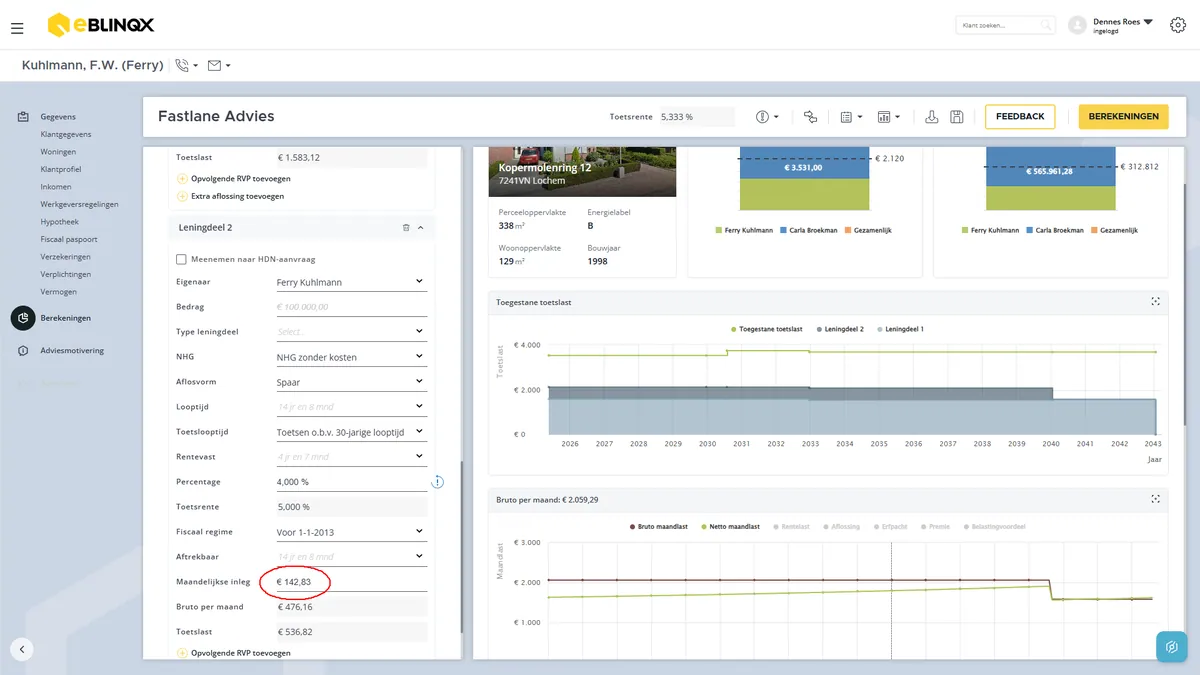Save using the floppy disk icon
The height and width of the screenshot is (675, 1200).
coord(957,117)
